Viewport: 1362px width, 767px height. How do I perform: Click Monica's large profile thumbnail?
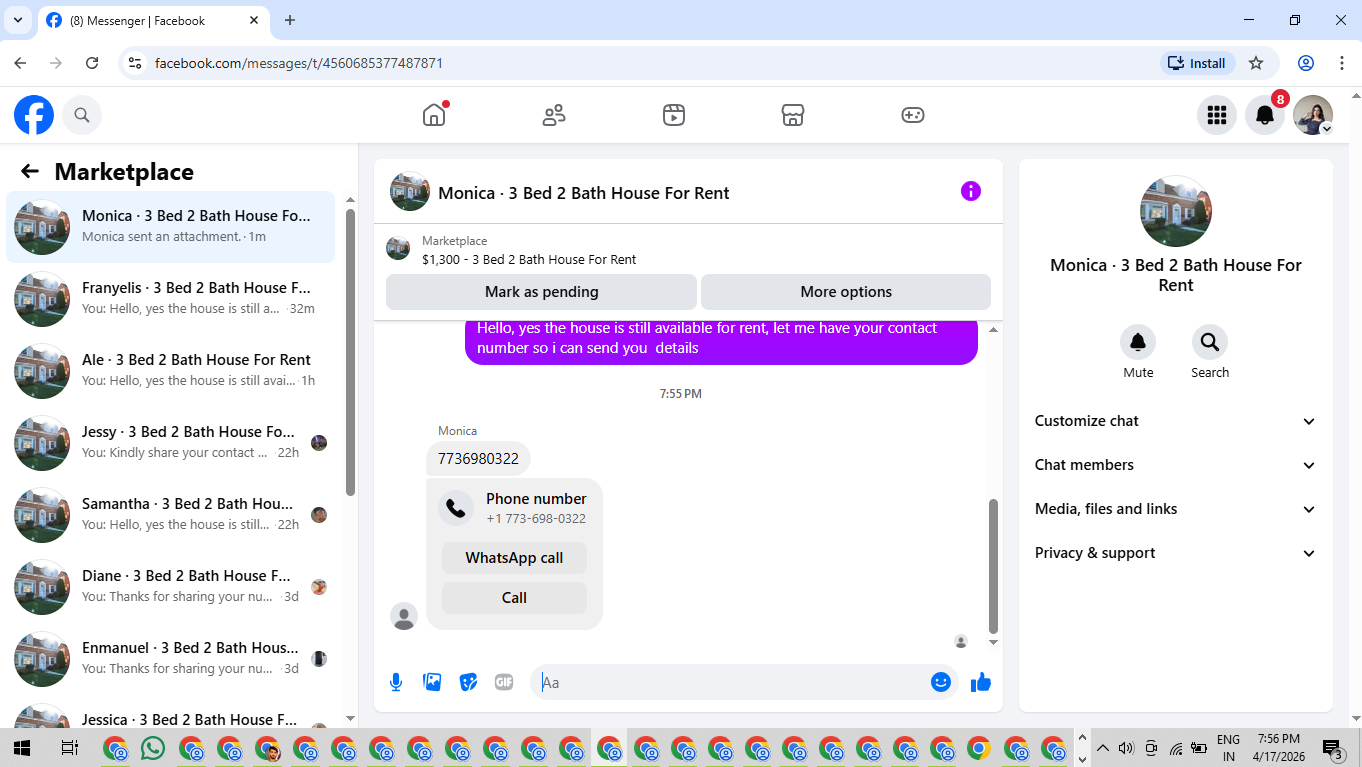(1176, 211)
